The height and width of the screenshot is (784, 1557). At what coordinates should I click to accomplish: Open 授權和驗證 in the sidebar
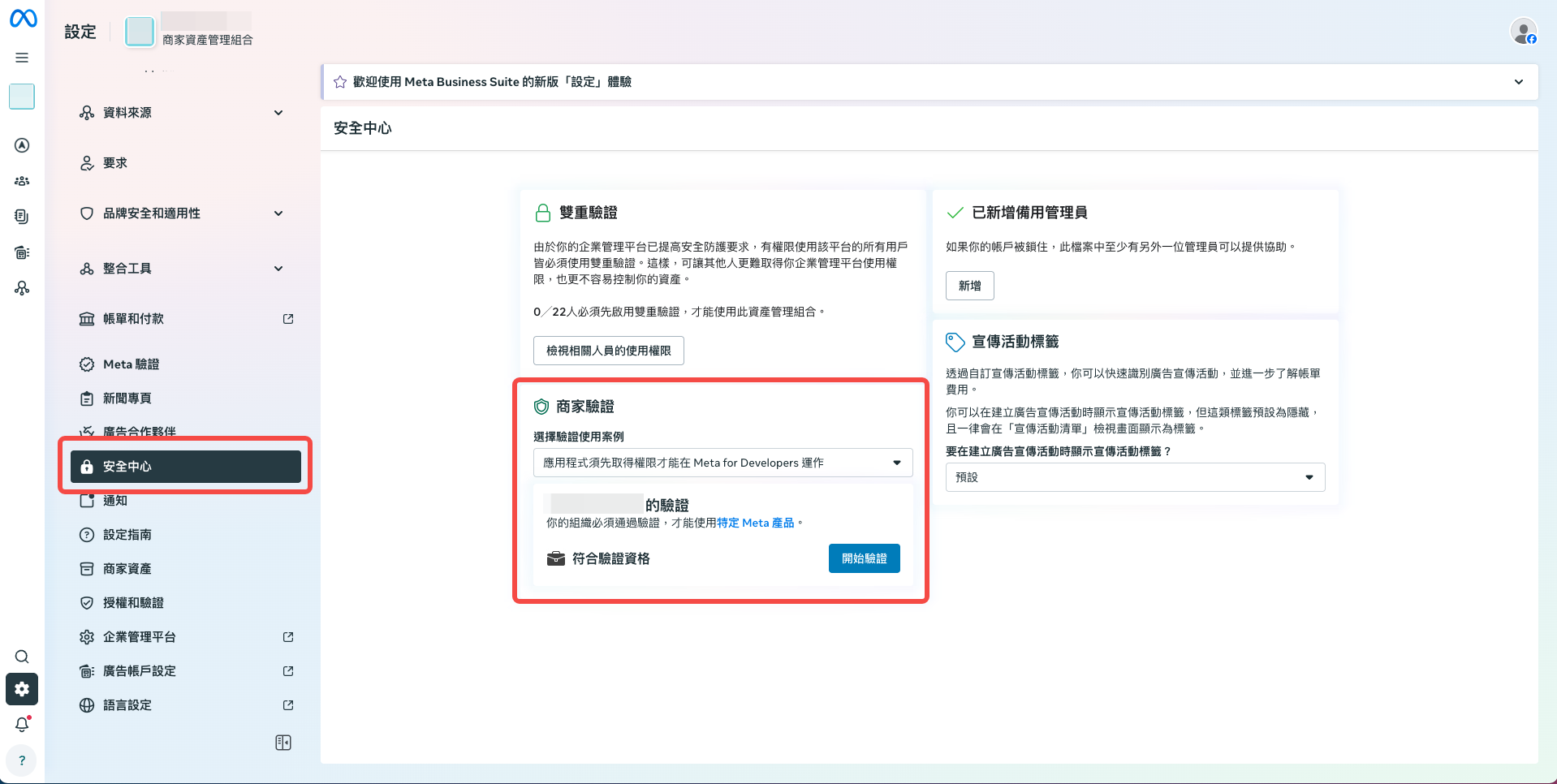pyautogui.click(x=185, y=603)
